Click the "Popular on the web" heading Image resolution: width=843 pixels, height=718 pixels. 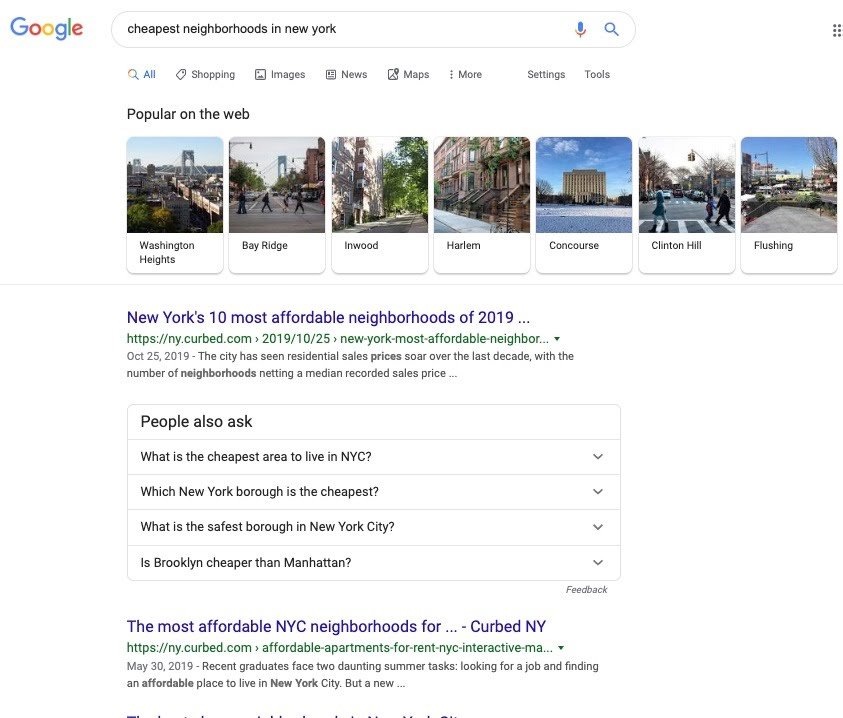tap(188, 114)
